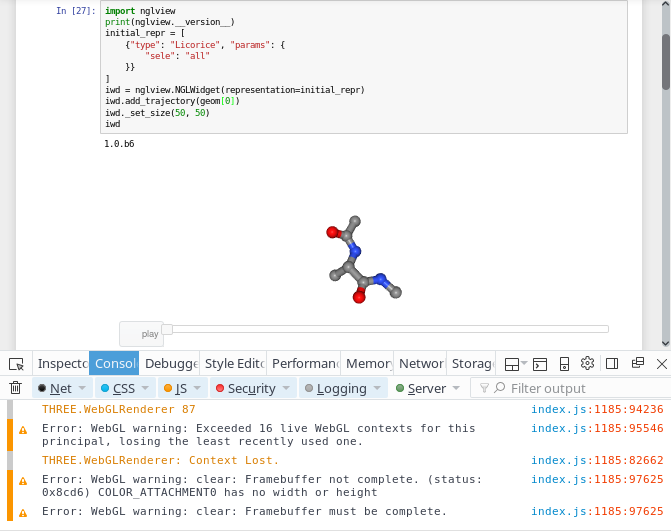Clear console output with trash icon
Viewport: 671px width, 531px height.
click(15, 388)
